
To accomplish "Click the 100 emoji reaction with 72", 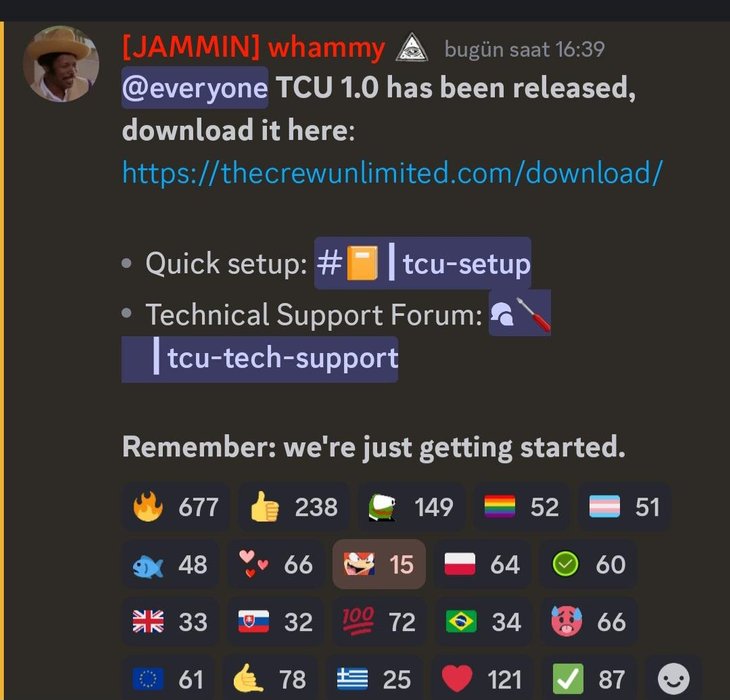I will coord(379,622).
